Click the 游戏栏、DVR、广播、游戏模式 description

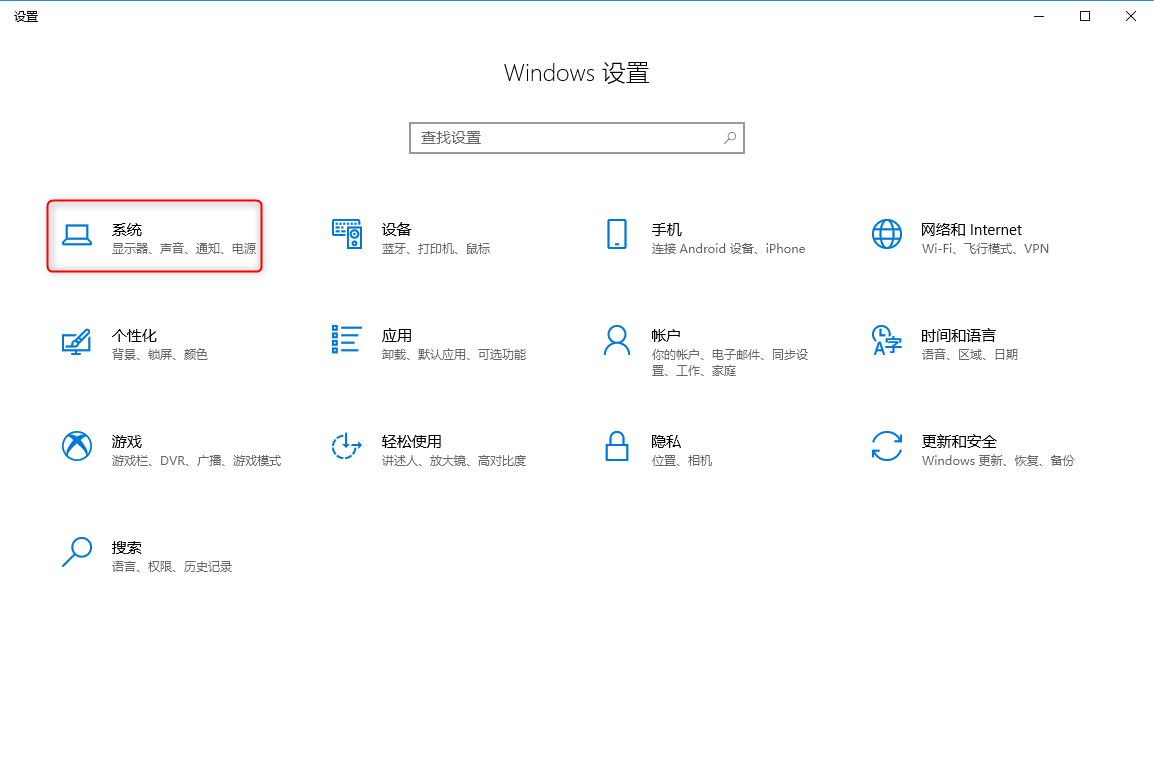[x=197, y=461]
